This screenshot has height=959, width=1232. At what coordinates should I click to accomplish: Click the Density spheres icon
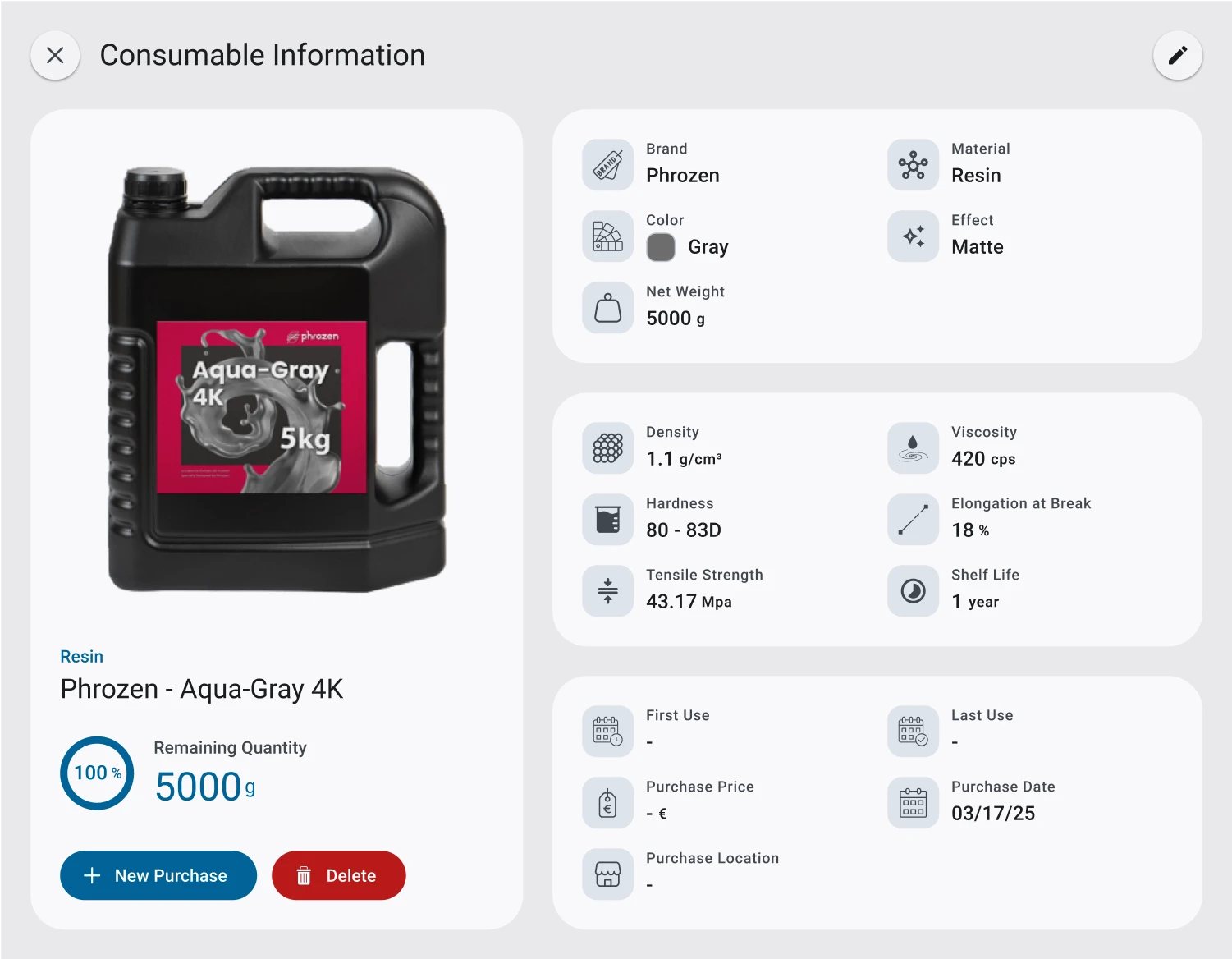coord(608,448)
